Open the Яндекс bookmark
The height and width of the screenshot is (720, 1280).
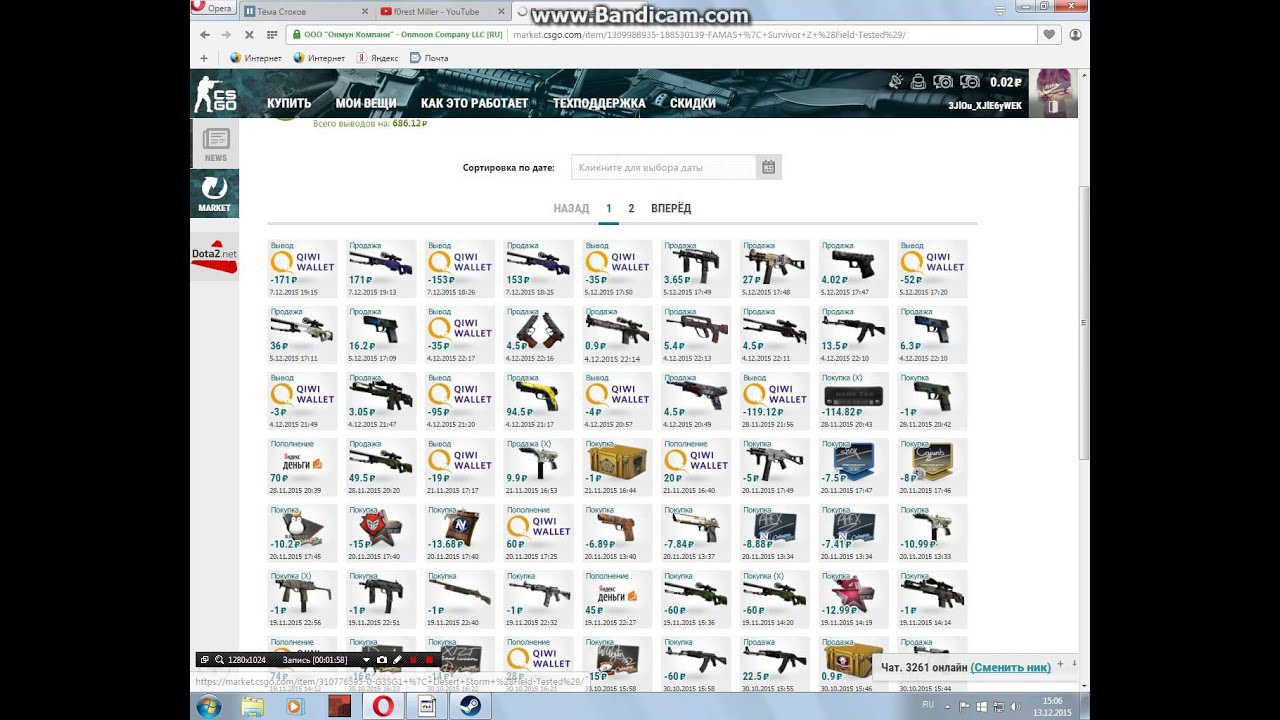(x=377, y=58)
